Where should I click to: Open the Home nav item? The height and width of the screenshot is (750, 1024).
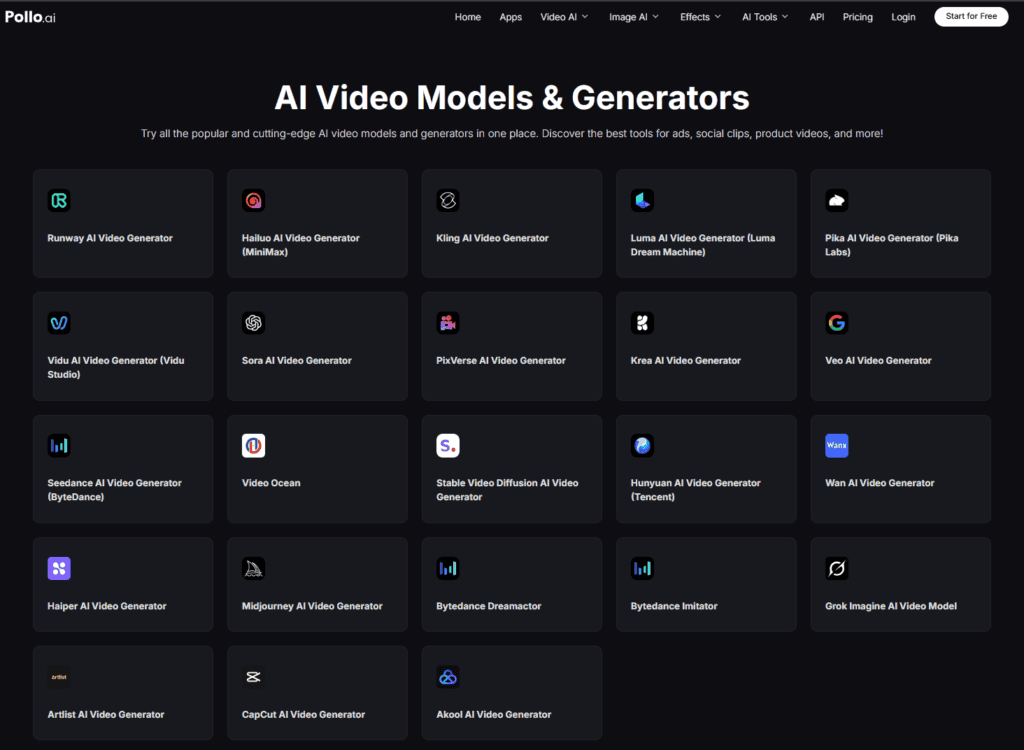click(x=468, y=17)
